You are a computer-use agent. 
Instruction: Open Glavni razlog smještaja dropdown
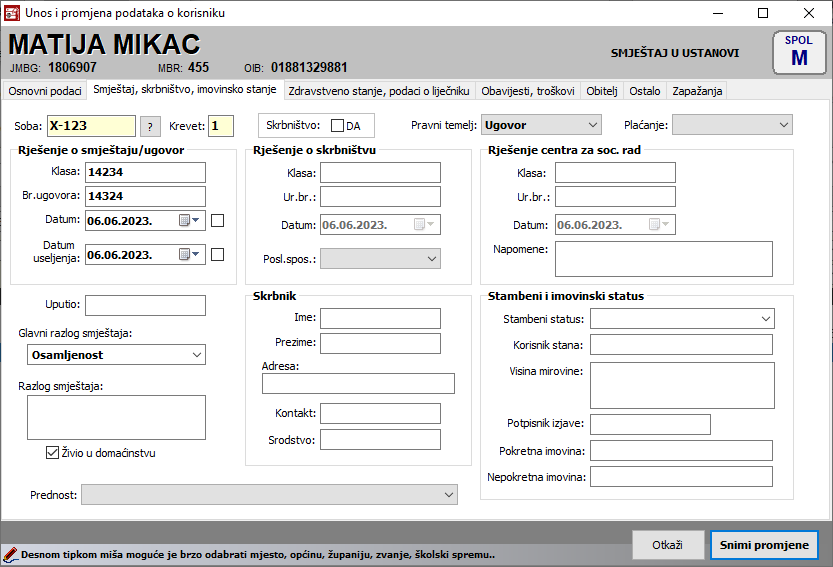[x=116, y=355]
